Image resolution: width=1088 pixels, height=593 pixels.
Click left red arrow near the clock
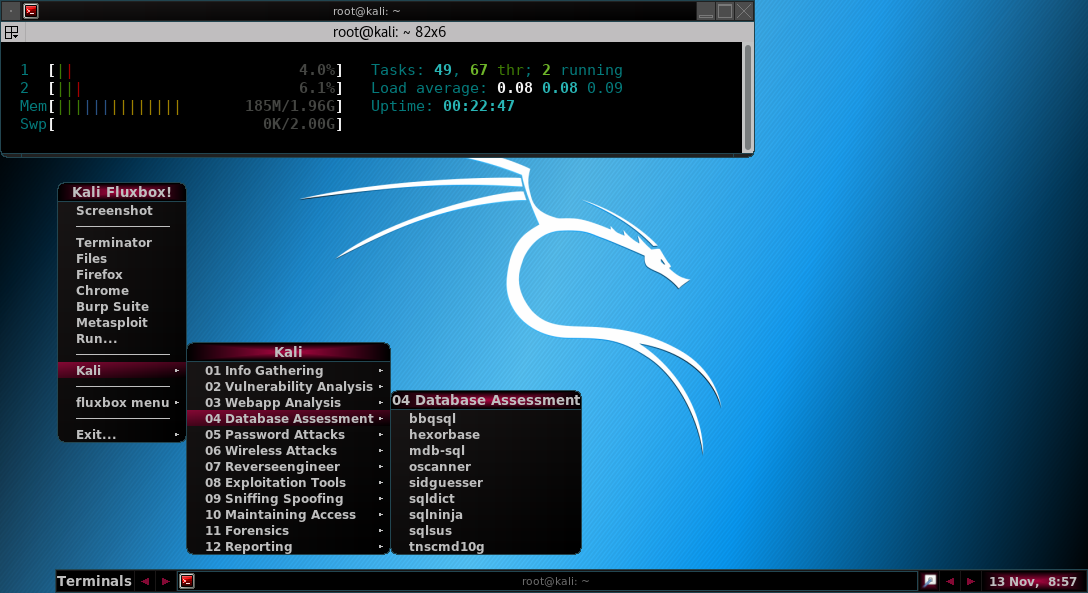[x=950, y=581]
